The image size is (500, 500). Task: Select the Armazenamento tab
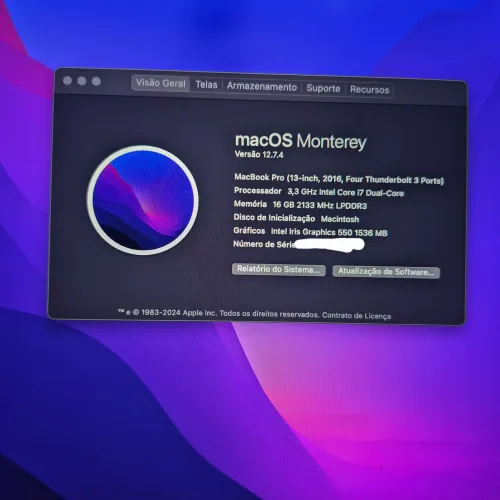[262, 87]
